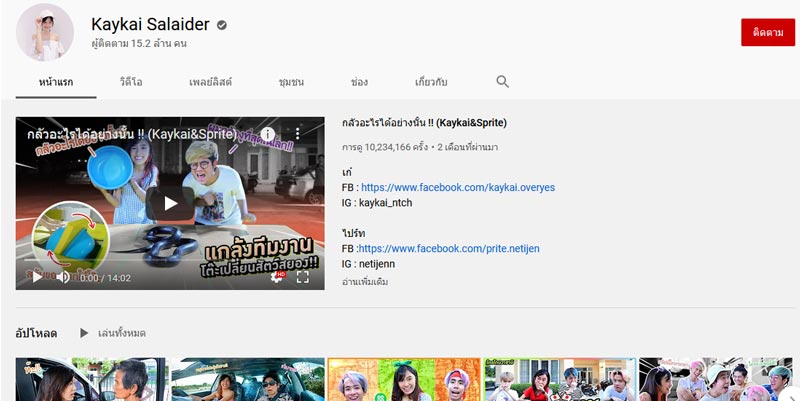Open the เพลย์ลิสต์ tab
This screenshot has width=800, height=401.
211,82
